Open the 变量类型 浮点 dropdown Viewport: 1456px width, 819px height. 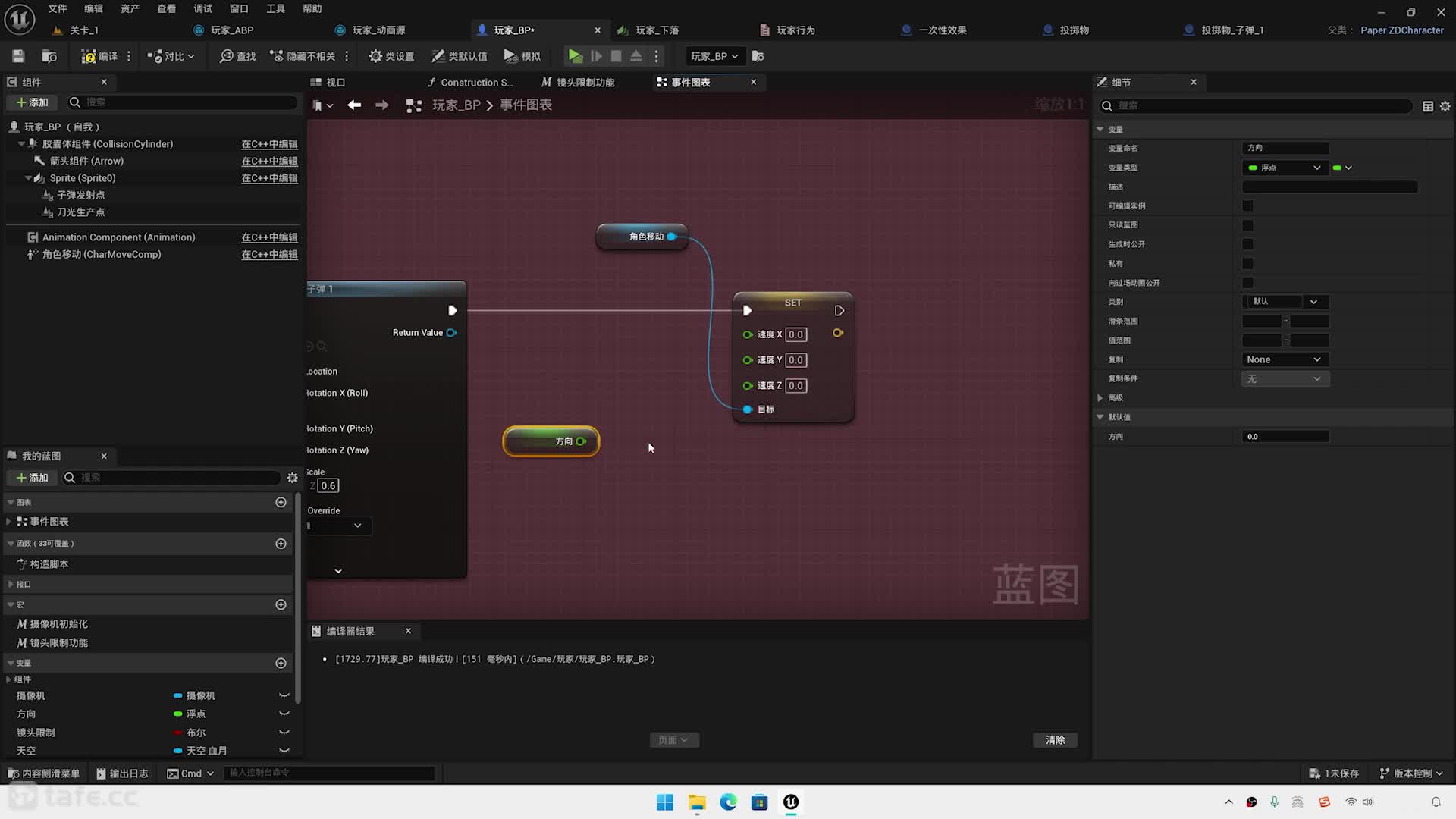pyautogui.click(x=1285, y=168)
